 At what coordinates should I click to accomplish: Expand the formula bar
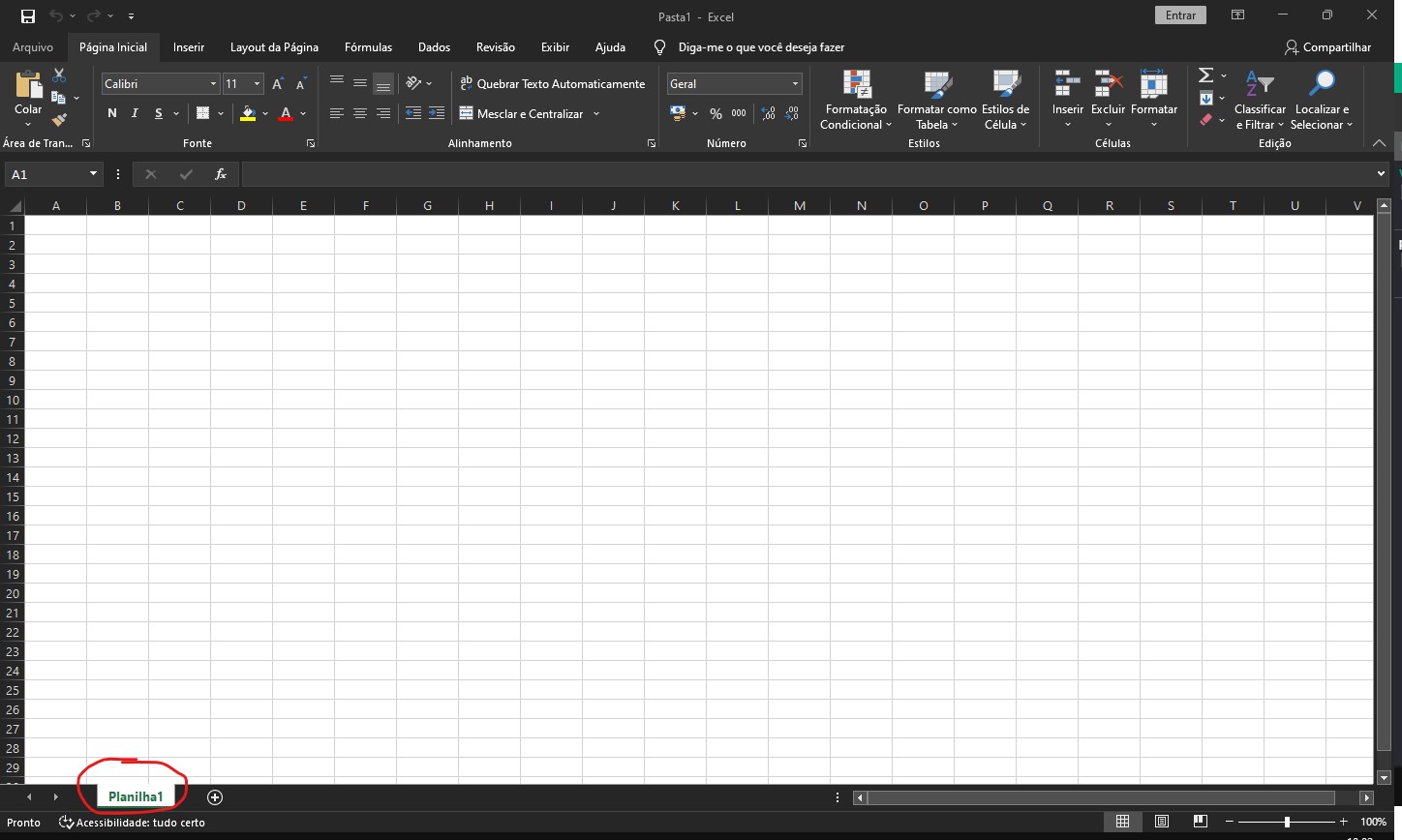coord(1381,174)
